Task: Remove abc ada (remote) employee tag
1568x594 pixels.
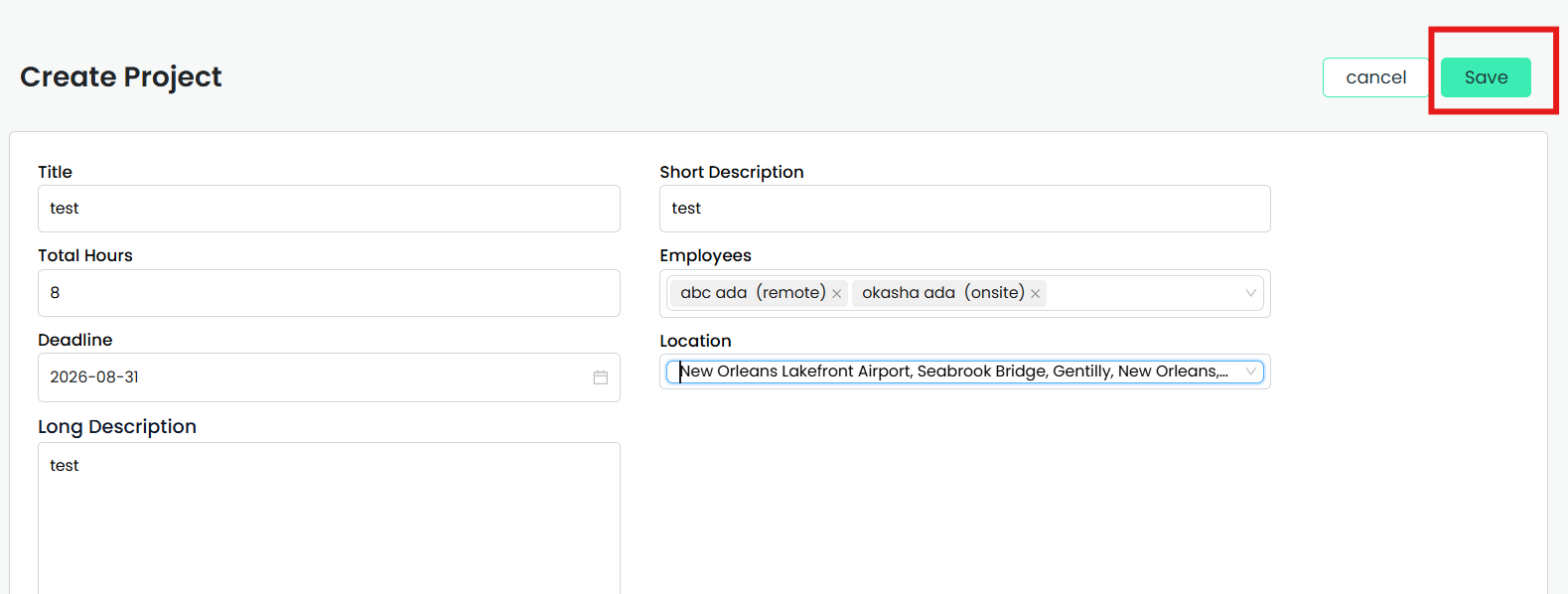Action: (837, 293)
